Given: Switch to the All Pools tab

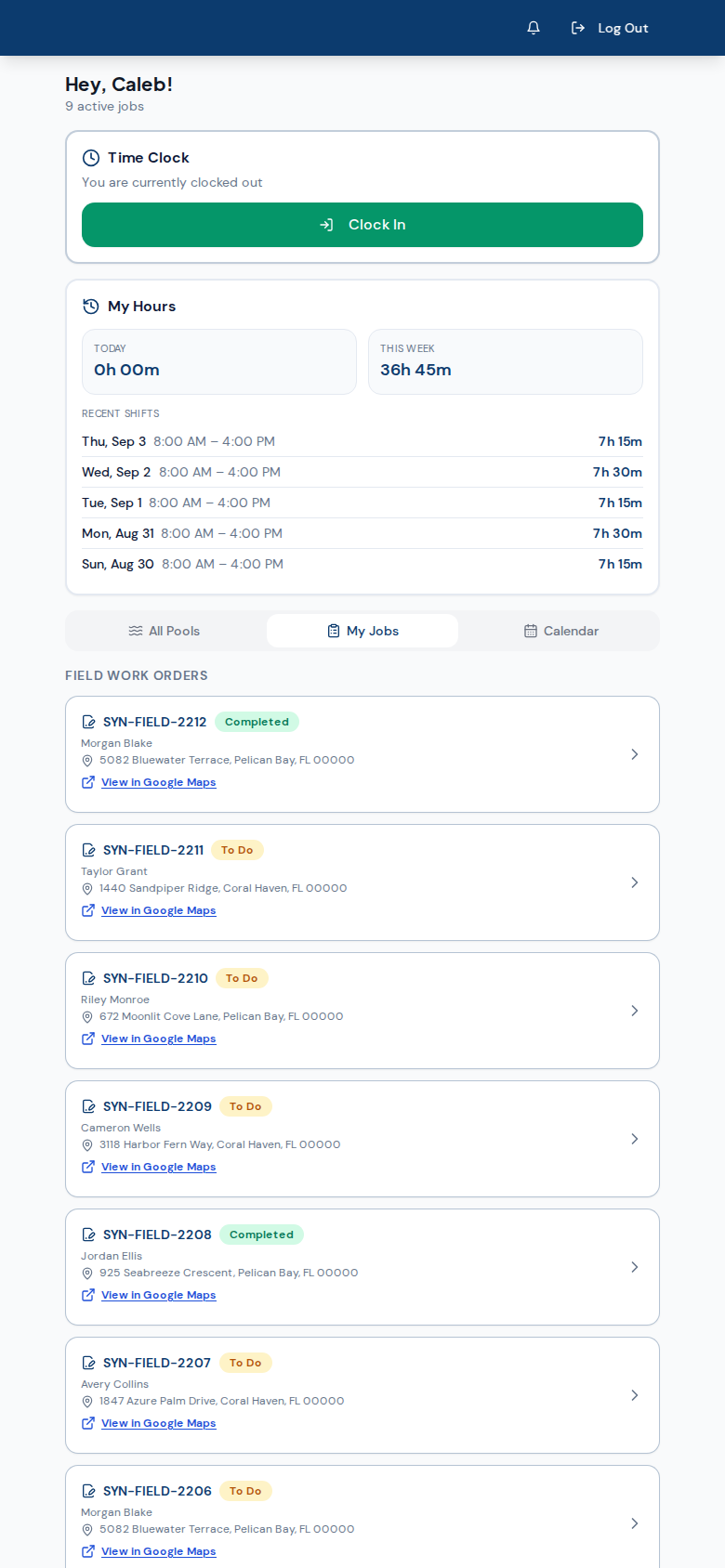Looking at the screenshot, I should pyautogui.click(x=165, y=631).
